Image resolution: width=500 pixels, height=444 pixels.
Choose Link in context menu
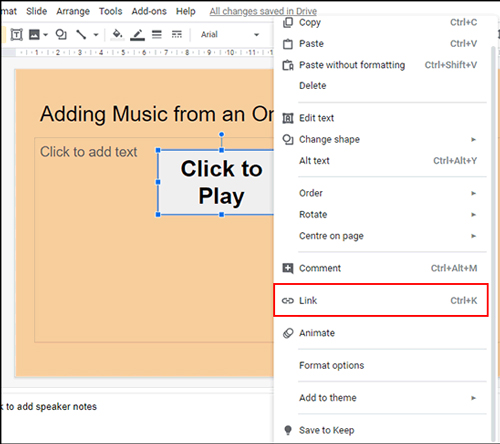coord(380,300)
